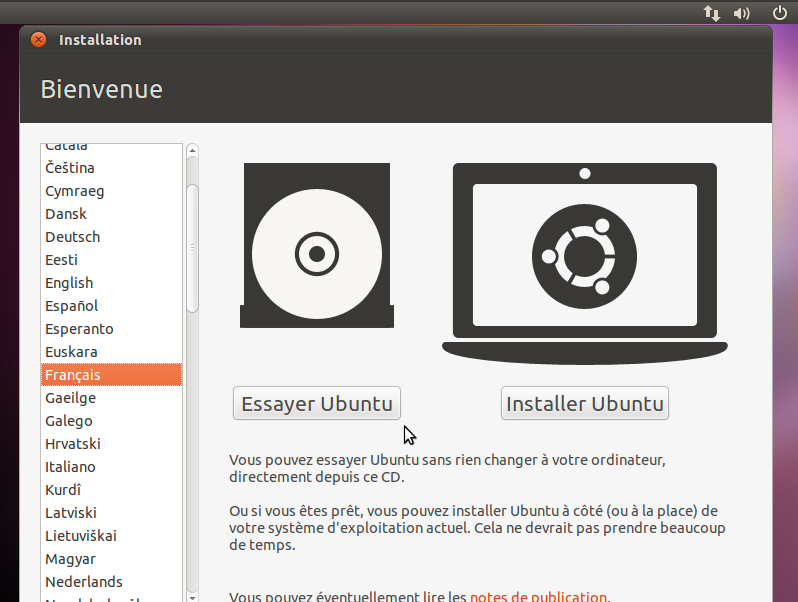798x602 pixels.
Task: Click the CD drive illustration
Action: pos(315,246)
